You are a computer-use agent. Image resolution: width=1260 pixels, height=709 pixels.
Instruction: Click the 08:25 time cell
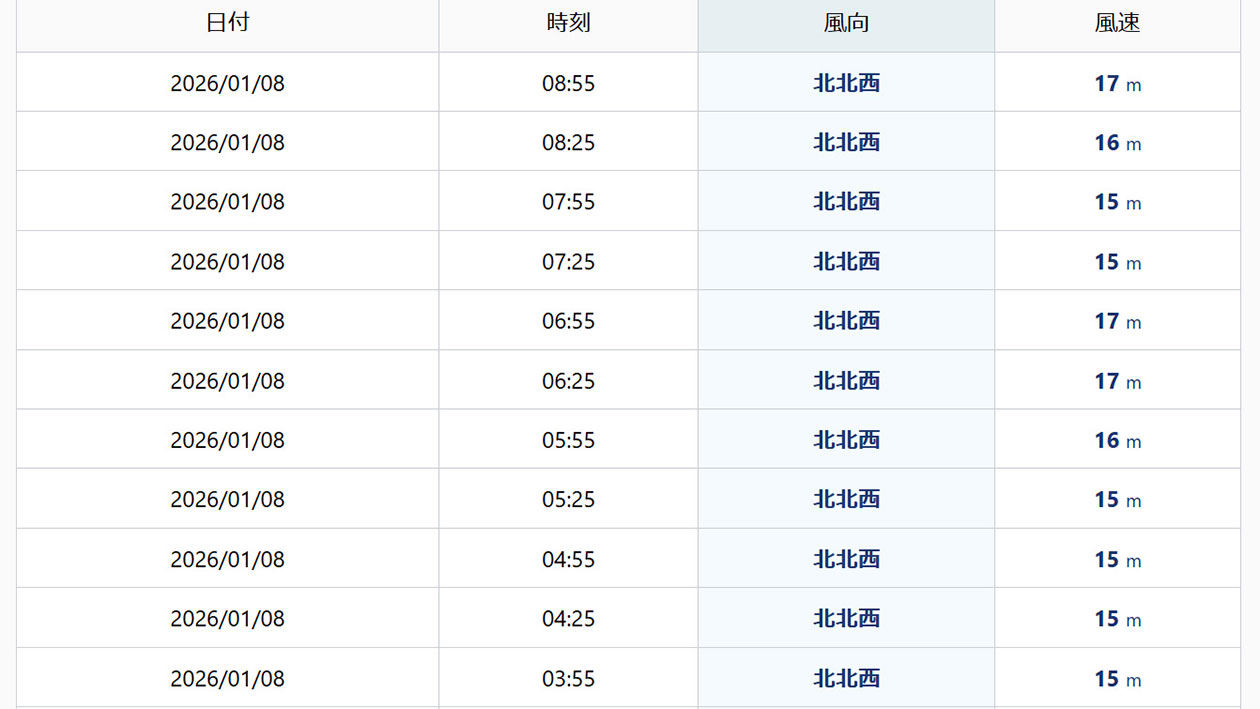coord(568,143)
